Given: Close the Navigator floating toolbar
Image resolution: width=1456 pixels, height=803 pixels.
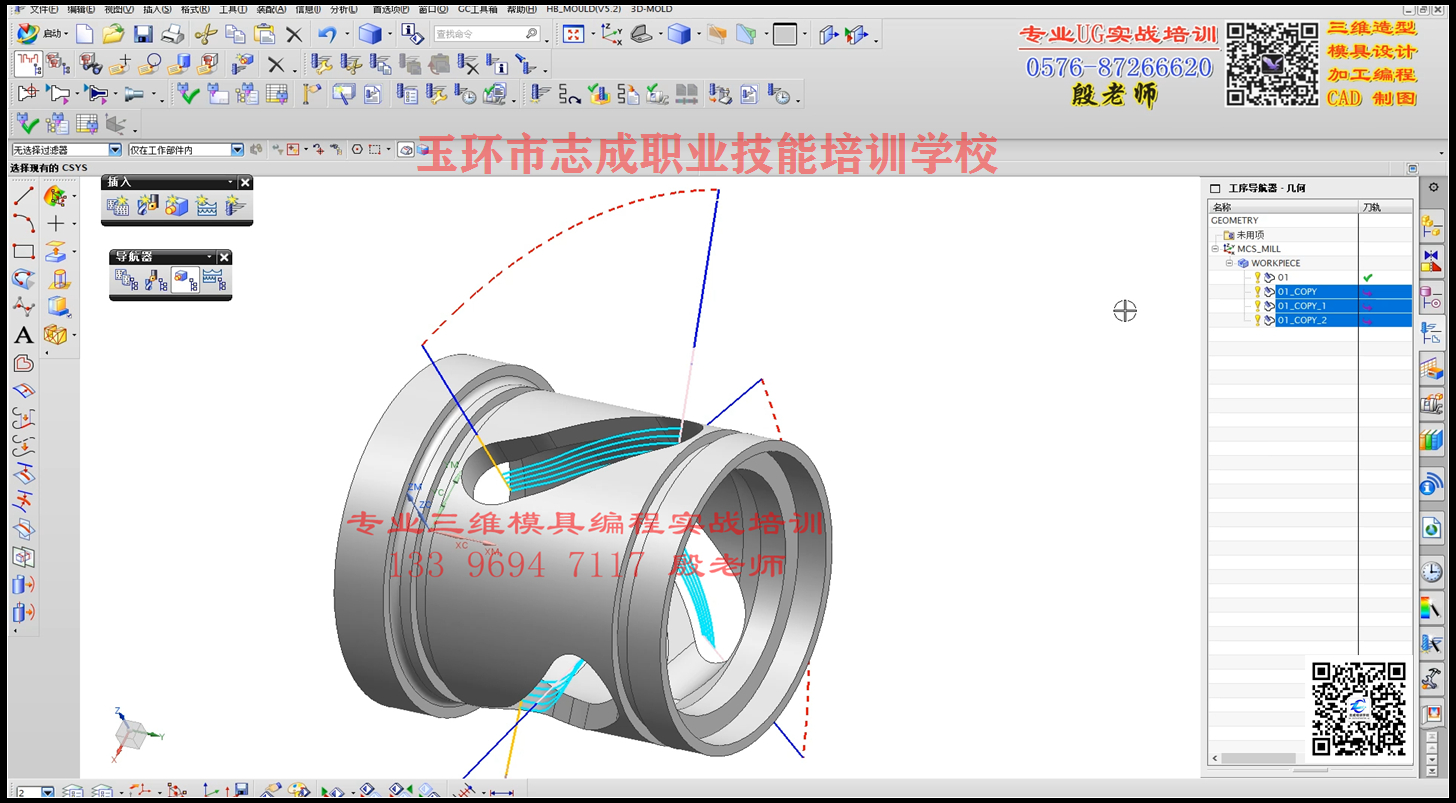Looking at the screenshot, I should [x=224, y=257].
